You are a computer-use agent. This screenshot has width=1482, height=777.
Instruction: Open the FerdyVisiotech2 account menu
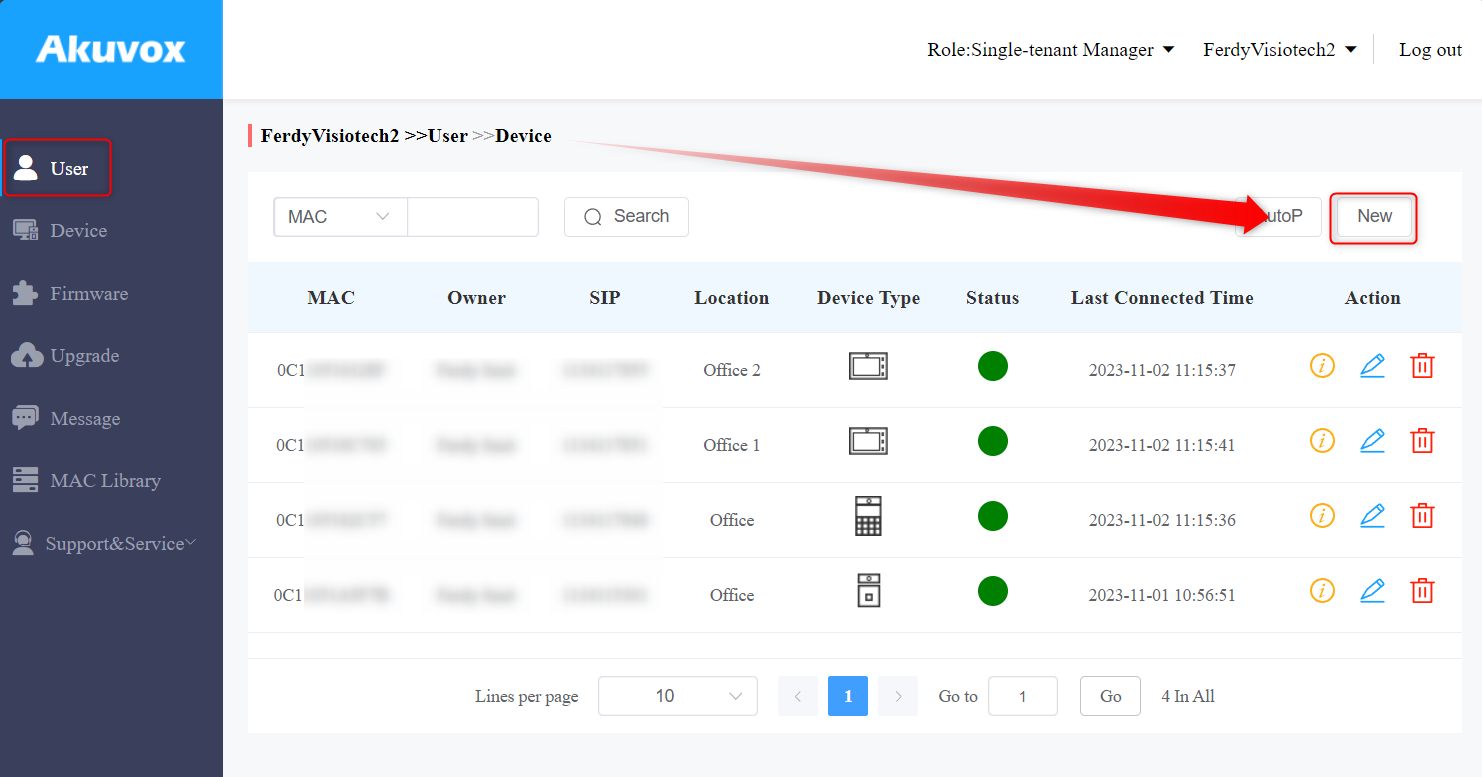1279,49
